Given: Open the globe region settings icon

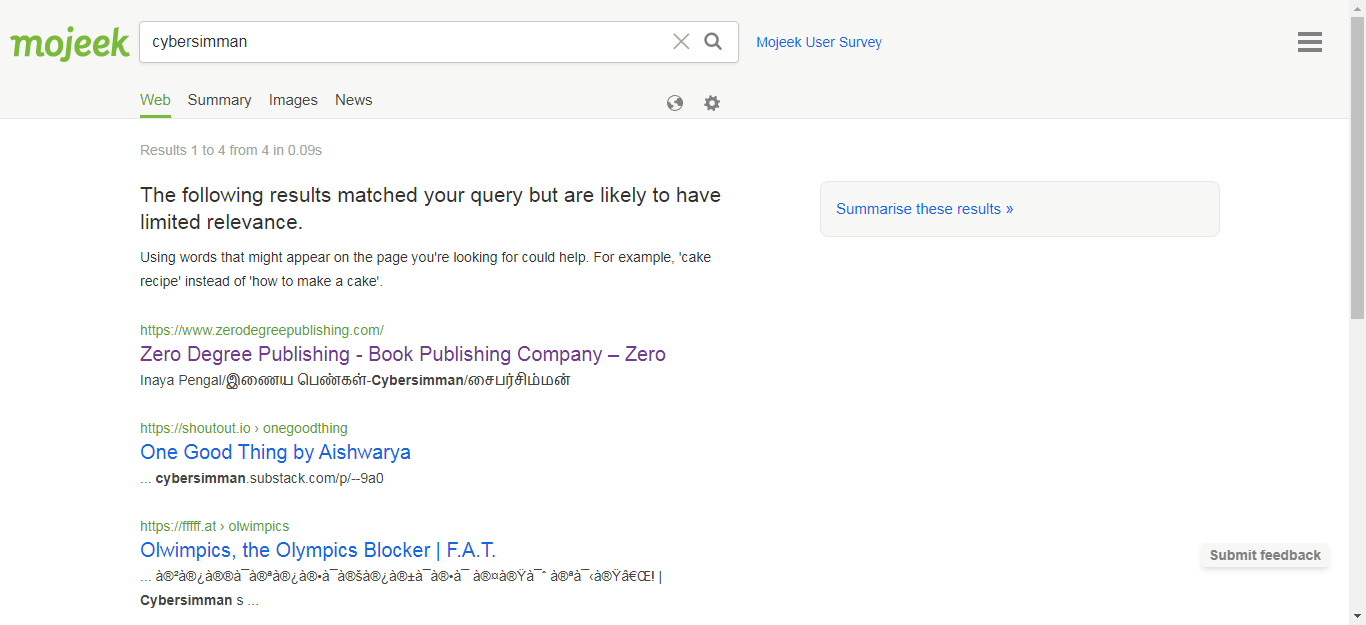Looking at the screenshot, I should (675, 103).
